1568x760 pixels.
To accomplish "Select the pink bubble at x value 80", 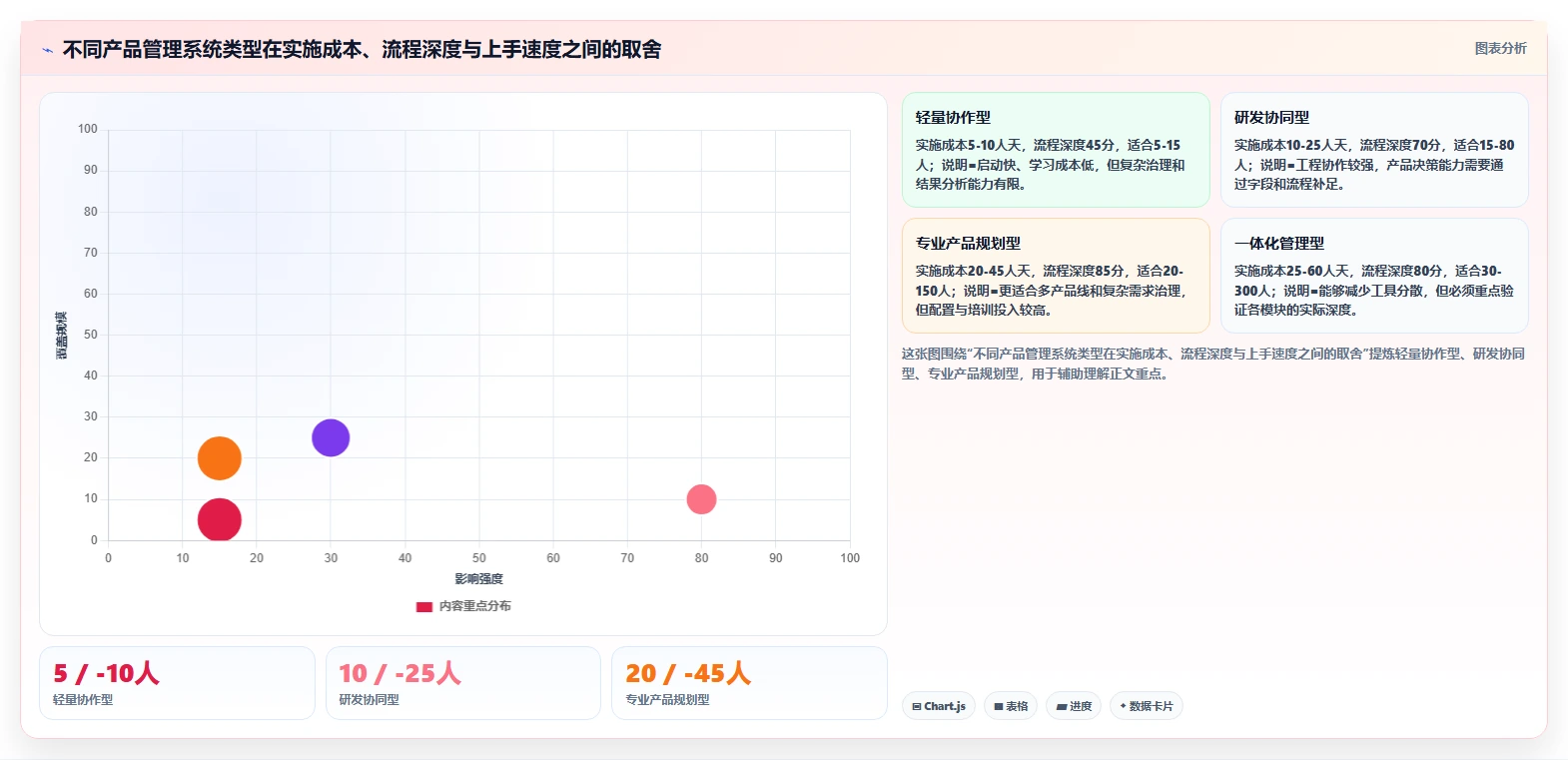I will pos(701,499).
